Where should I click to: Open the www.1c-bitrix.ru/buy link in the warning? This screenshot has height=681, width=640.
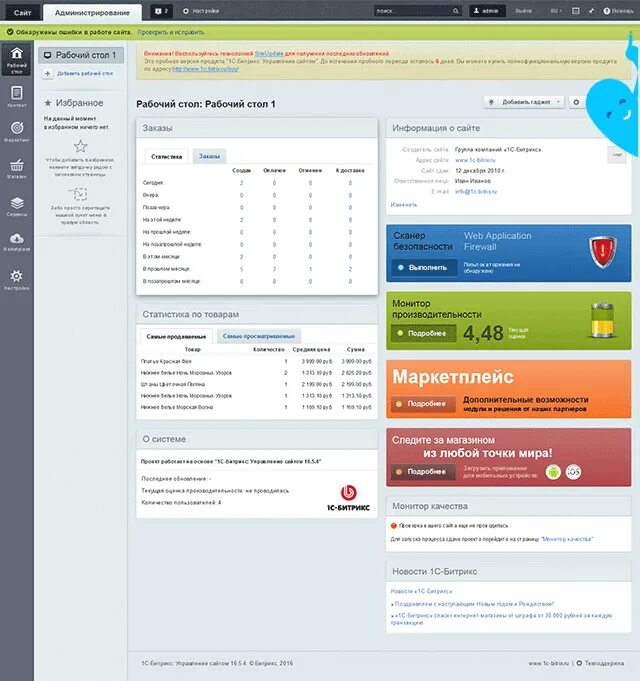coord(205,69)
